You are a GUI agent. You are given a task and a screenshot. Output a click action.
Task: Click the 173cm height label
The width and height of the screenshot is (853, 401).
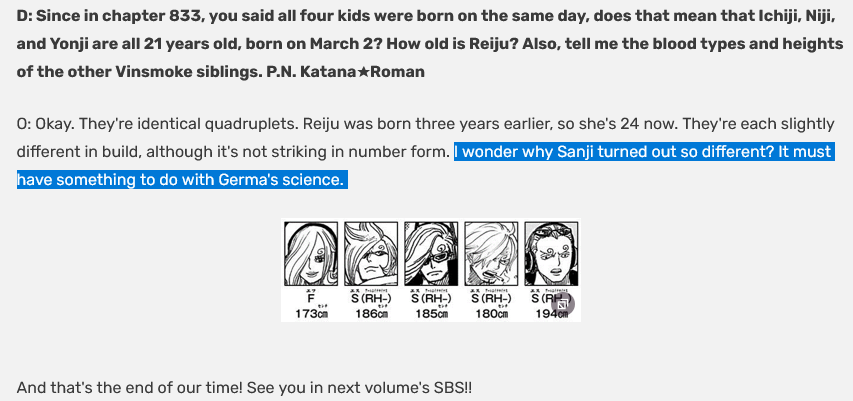pyautogui.click(x=311, y=314)
